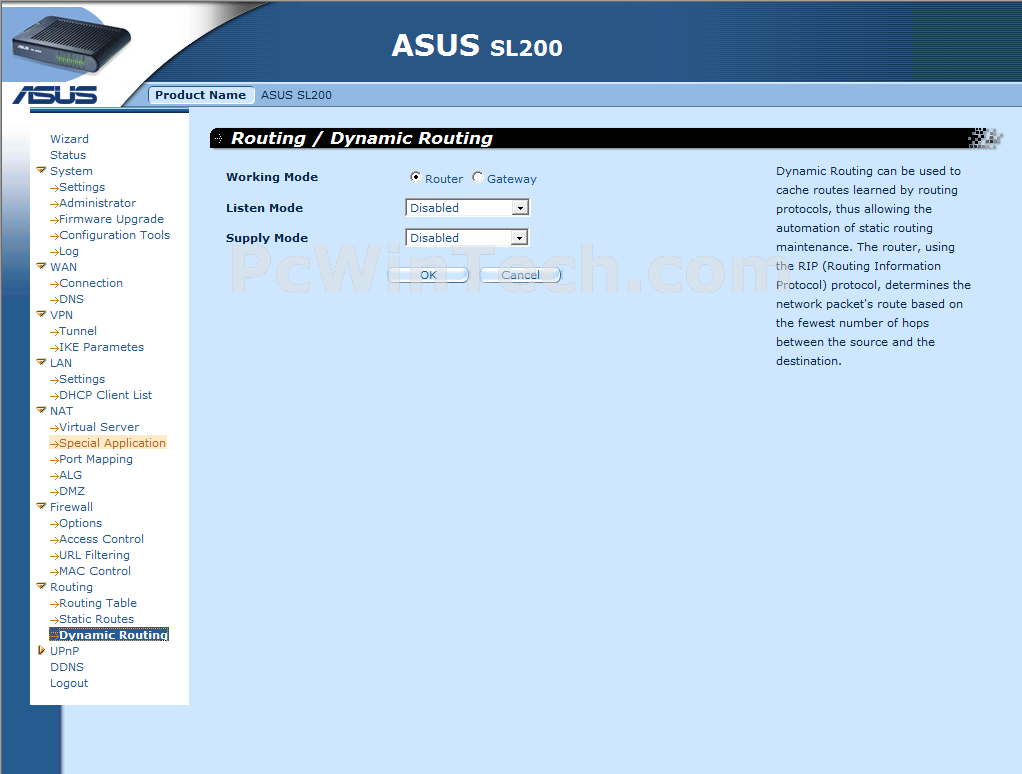The width and height of the screenshot is (1022, 774).
Task: Click the ASUS SL200 product name value
Action: pos(296,95)
